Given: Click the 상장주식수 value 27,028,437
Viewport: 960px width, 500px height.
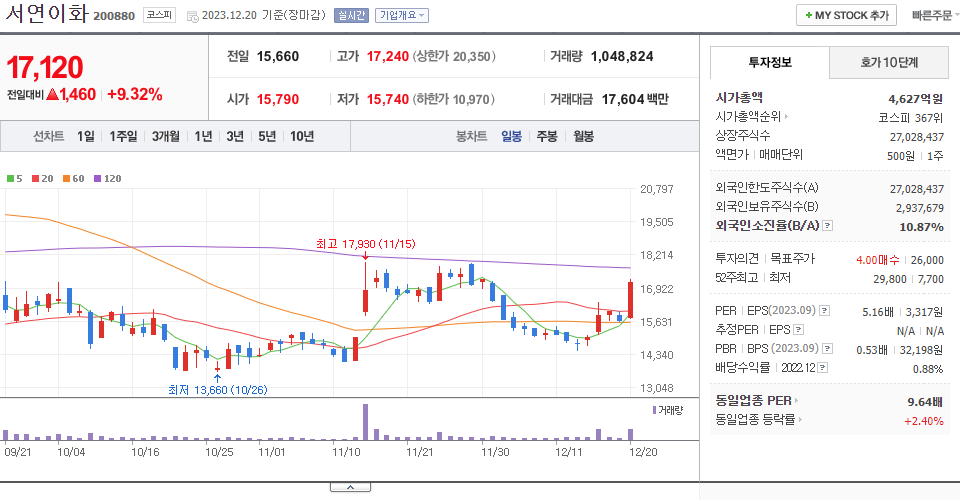Looking at the screenshot, I should pos(917,137).
